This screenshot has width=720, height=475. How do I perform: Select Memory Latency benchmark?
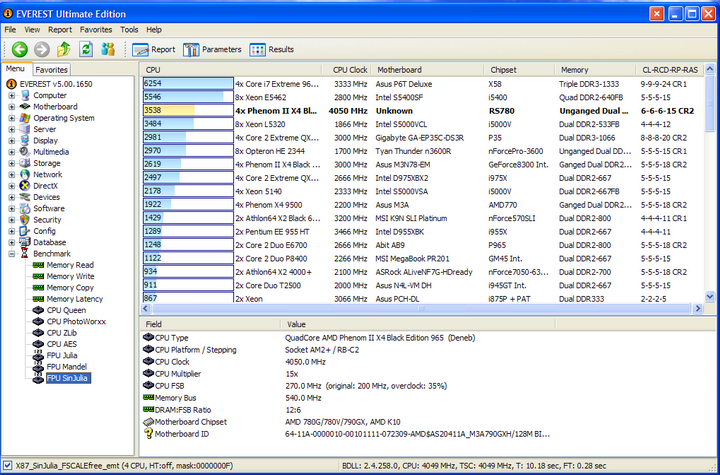point(75,299)
